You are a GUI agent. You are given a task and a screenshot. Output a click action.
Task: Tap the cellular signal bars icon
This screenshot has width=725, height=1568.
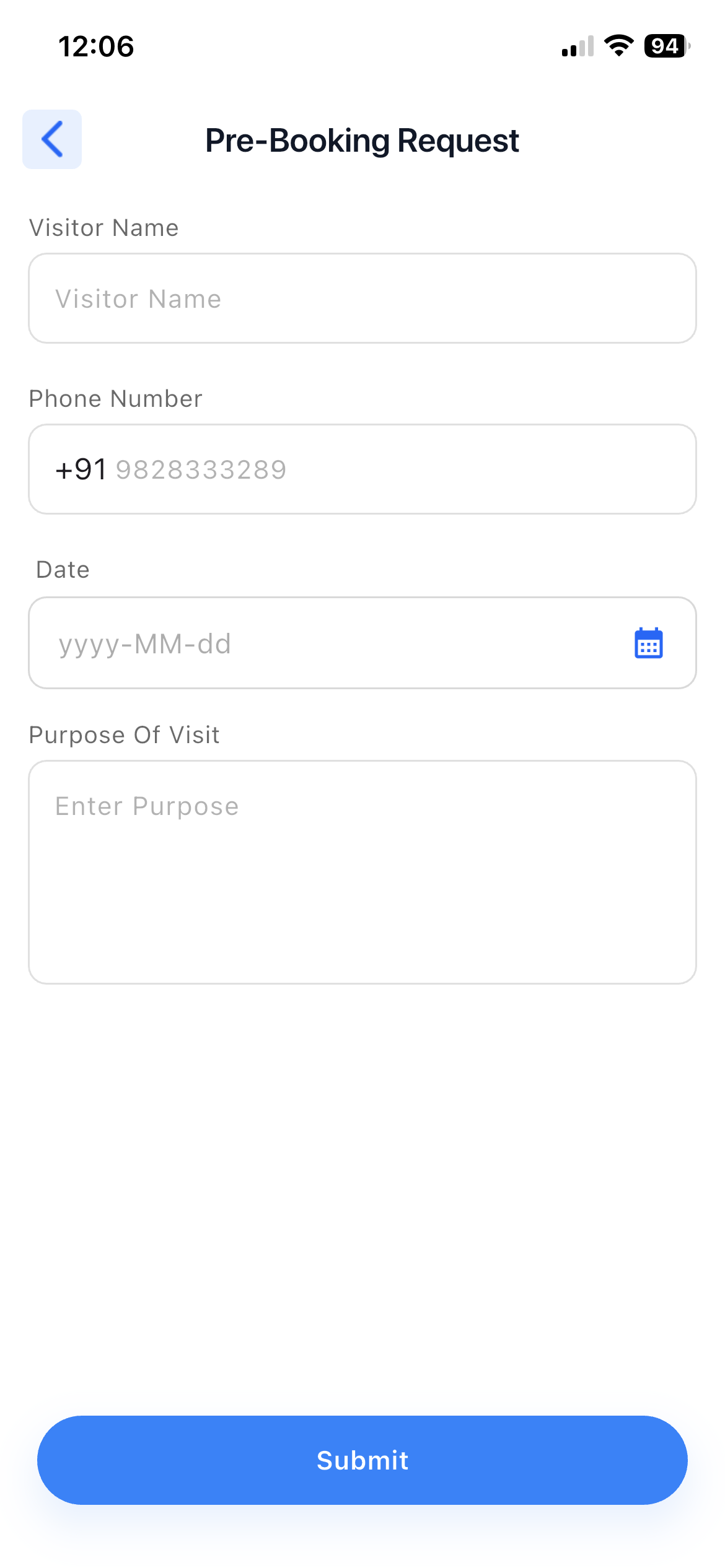[x=578, y=46]
